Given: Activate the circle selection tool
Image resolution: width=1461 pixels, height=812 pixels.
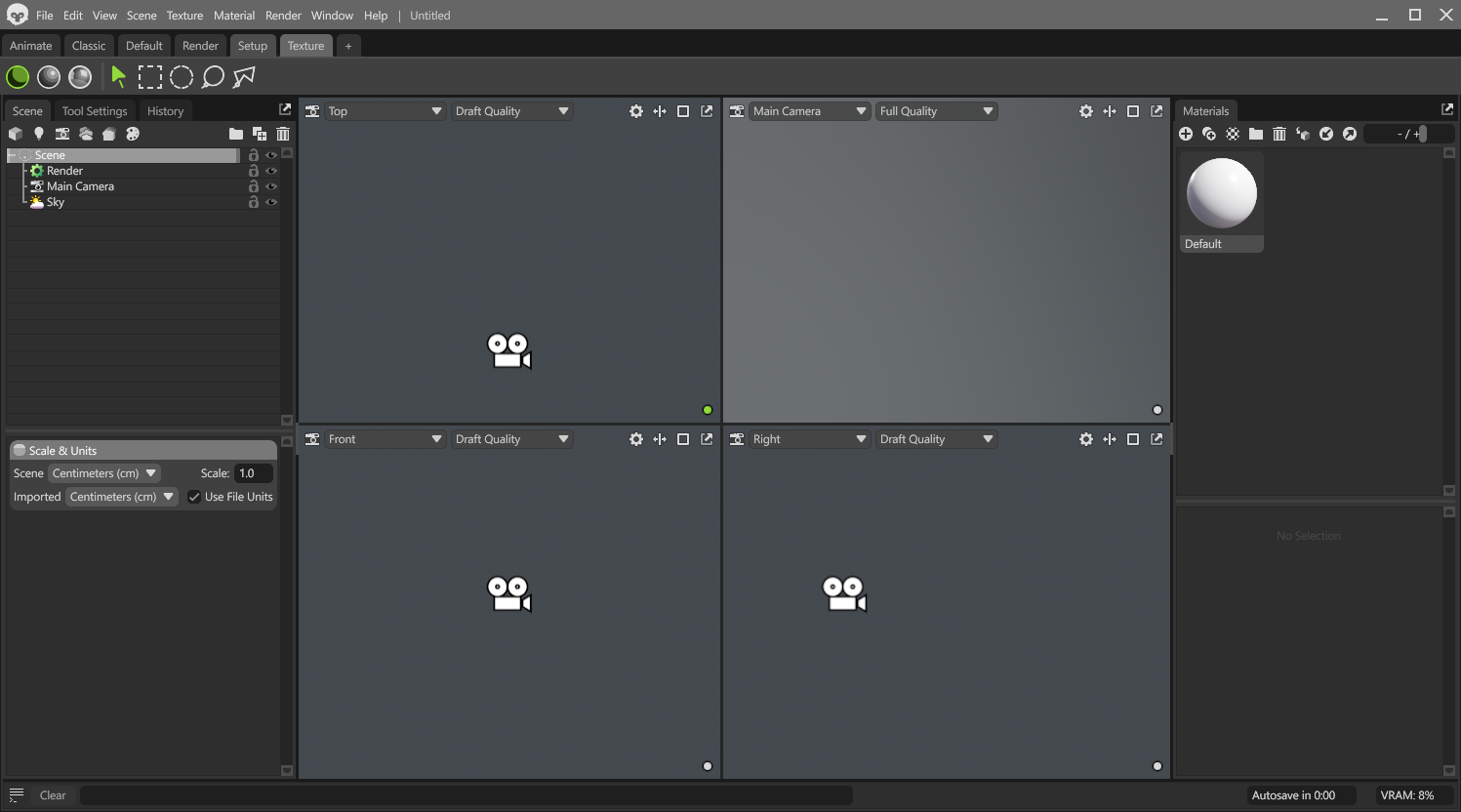Looking at the screenshot, I should [182, 76].
